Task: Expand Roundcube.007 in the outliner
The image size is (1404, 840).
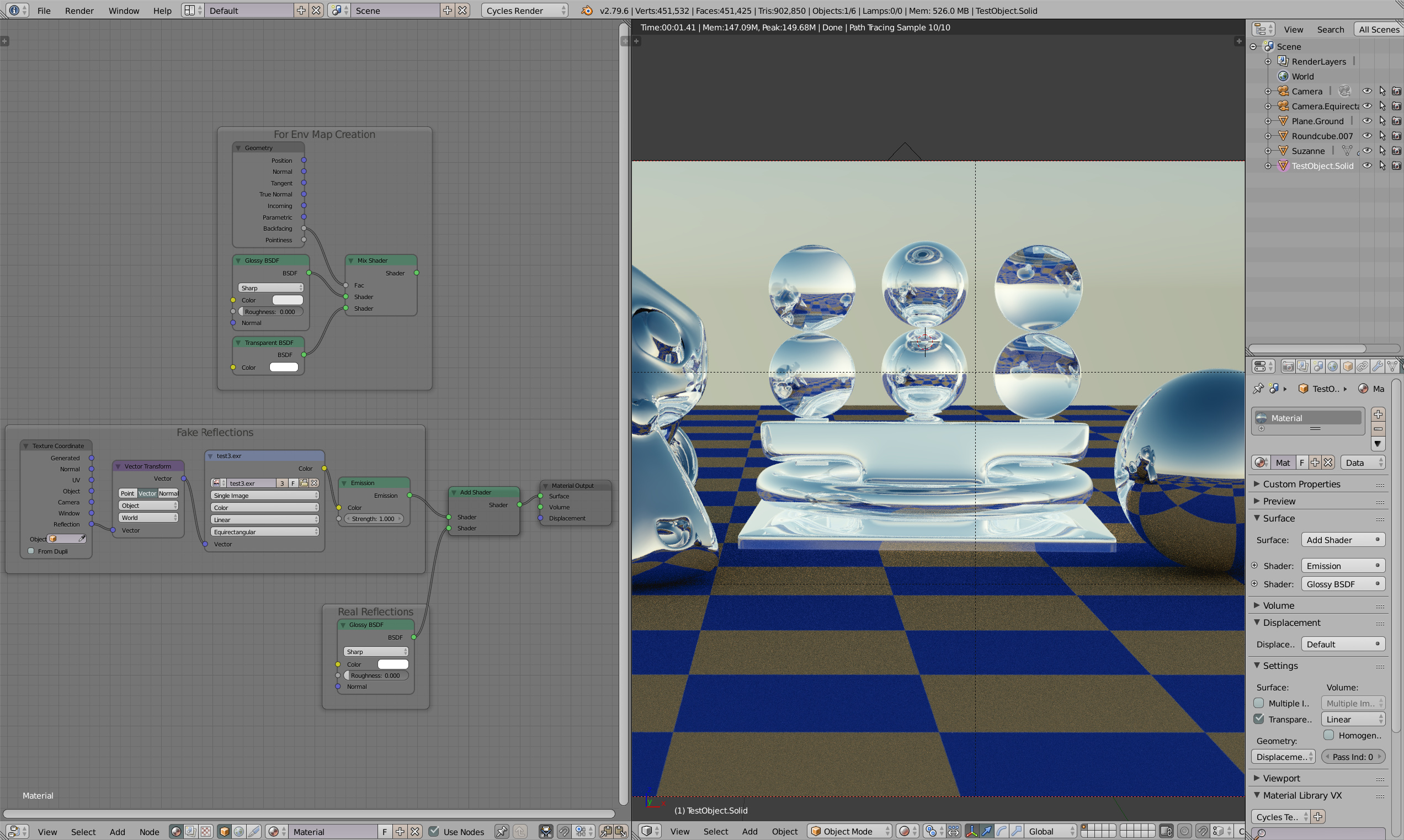Action: point(1268,136)
